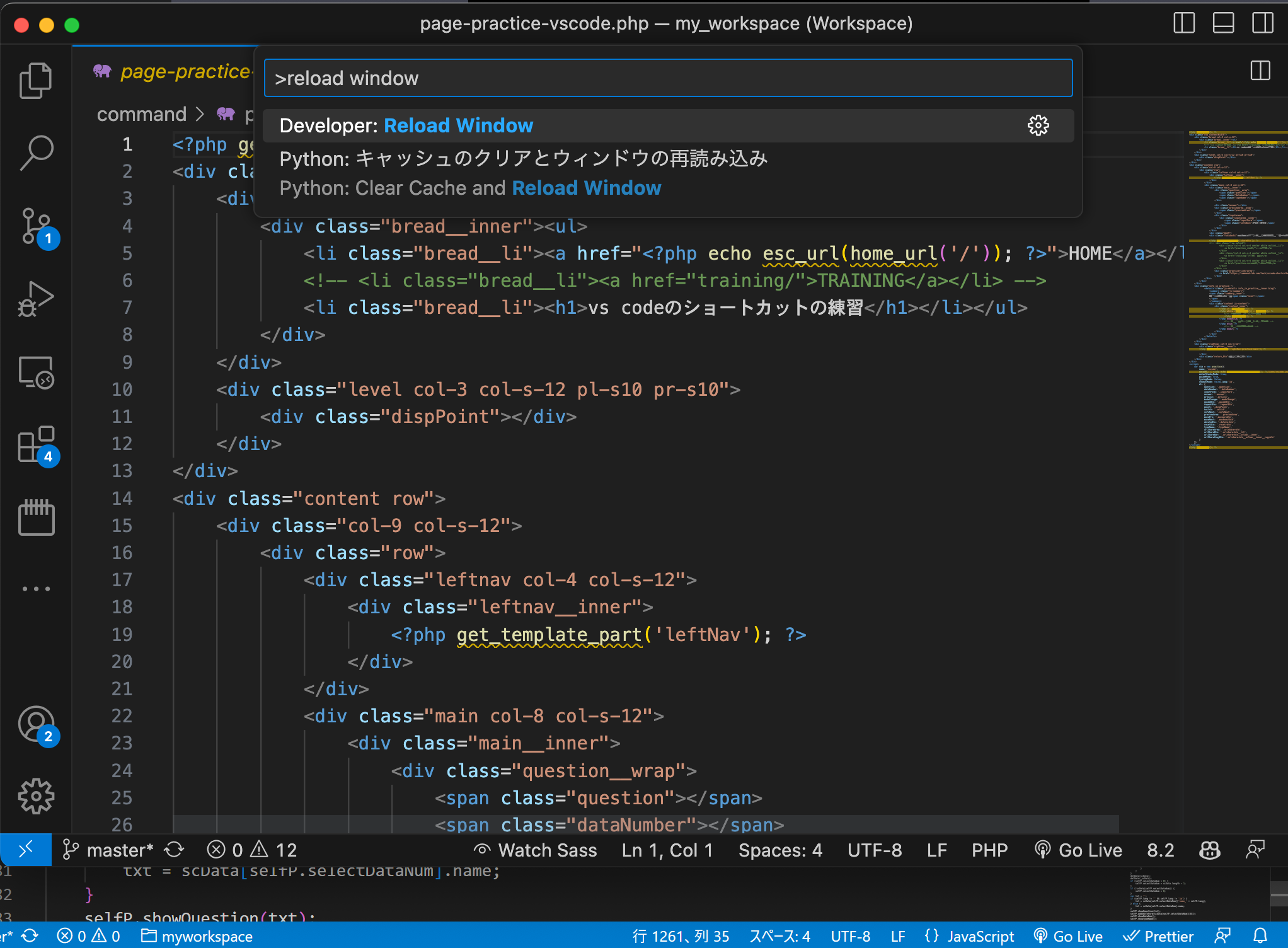Open notifications bell in back window
Viewport: 1288px width, 948px height.
click(1260, 936)
